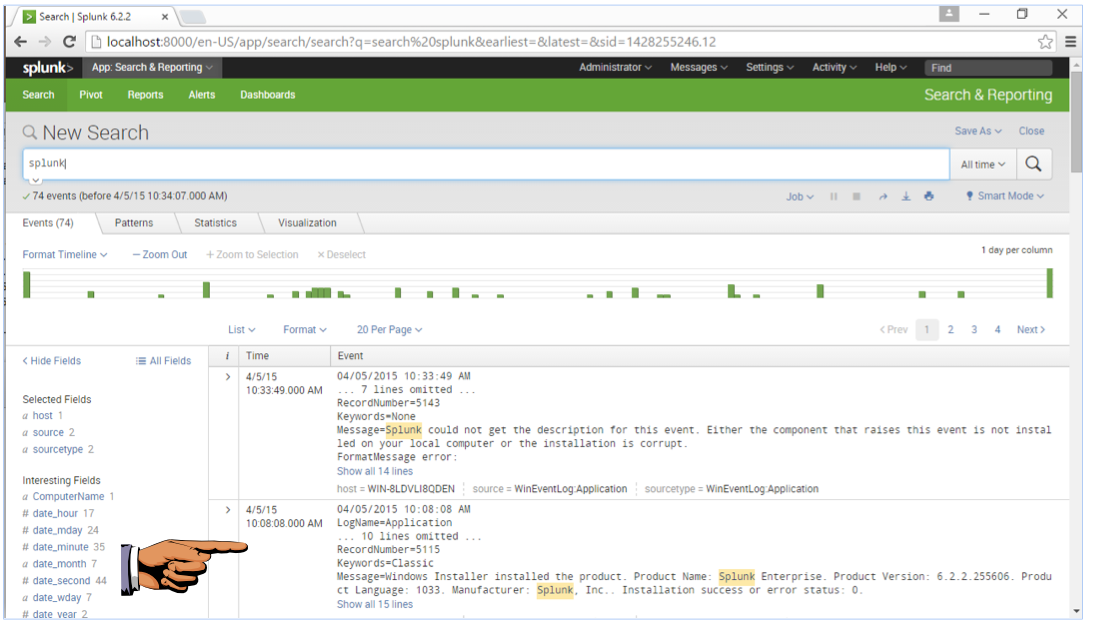Screen dimensions: 1094x626
Task: Open the Chrome menu icon
Action: (x=1071, y=42)
